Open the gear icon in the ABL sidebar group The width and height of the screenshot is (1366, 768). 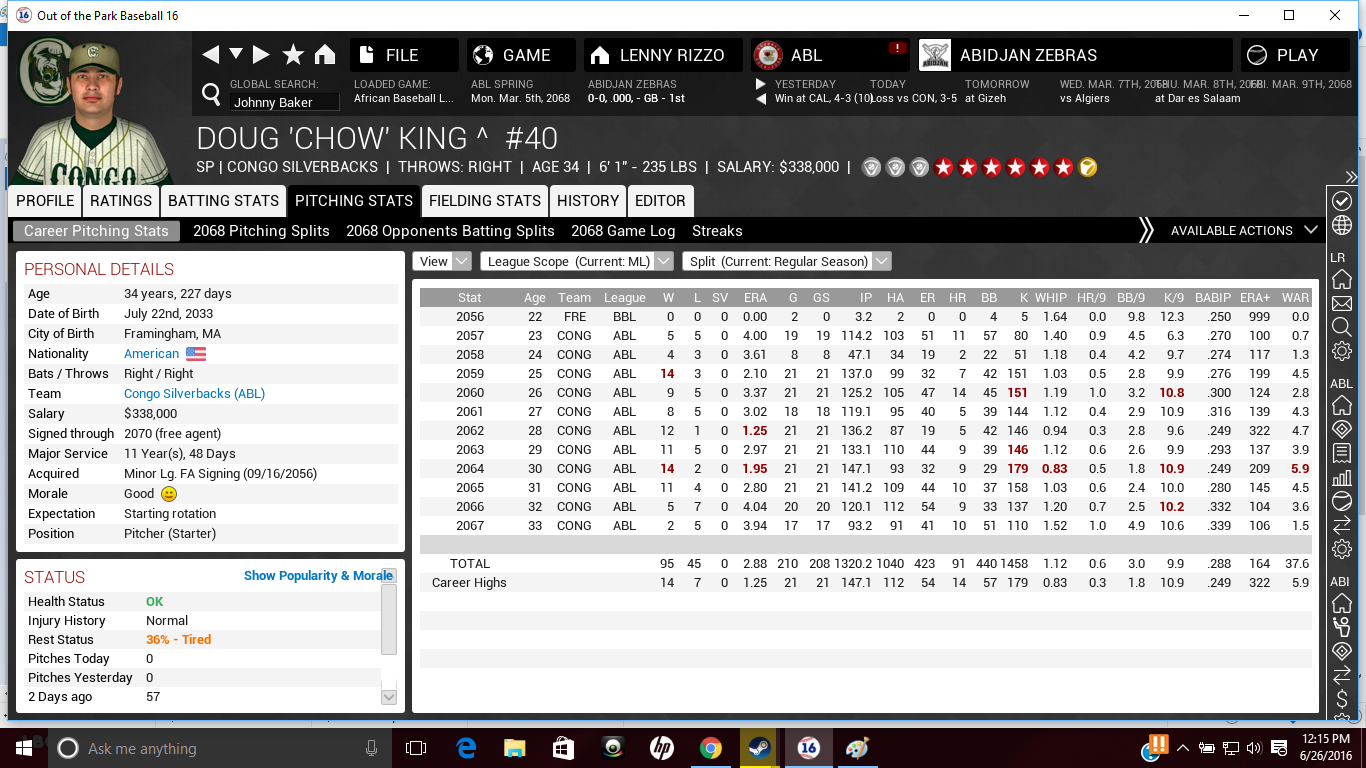(x=1342, y=549)
